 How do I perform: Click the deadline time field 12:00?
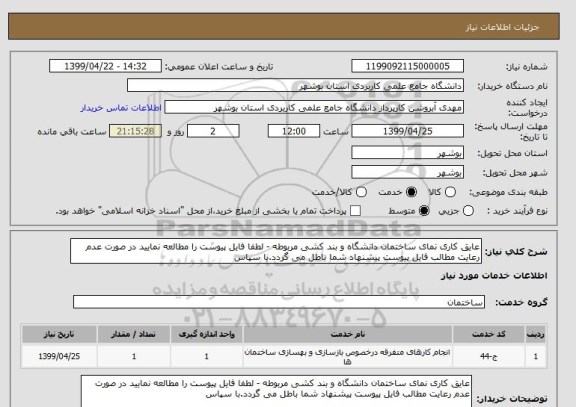[294, 131]
